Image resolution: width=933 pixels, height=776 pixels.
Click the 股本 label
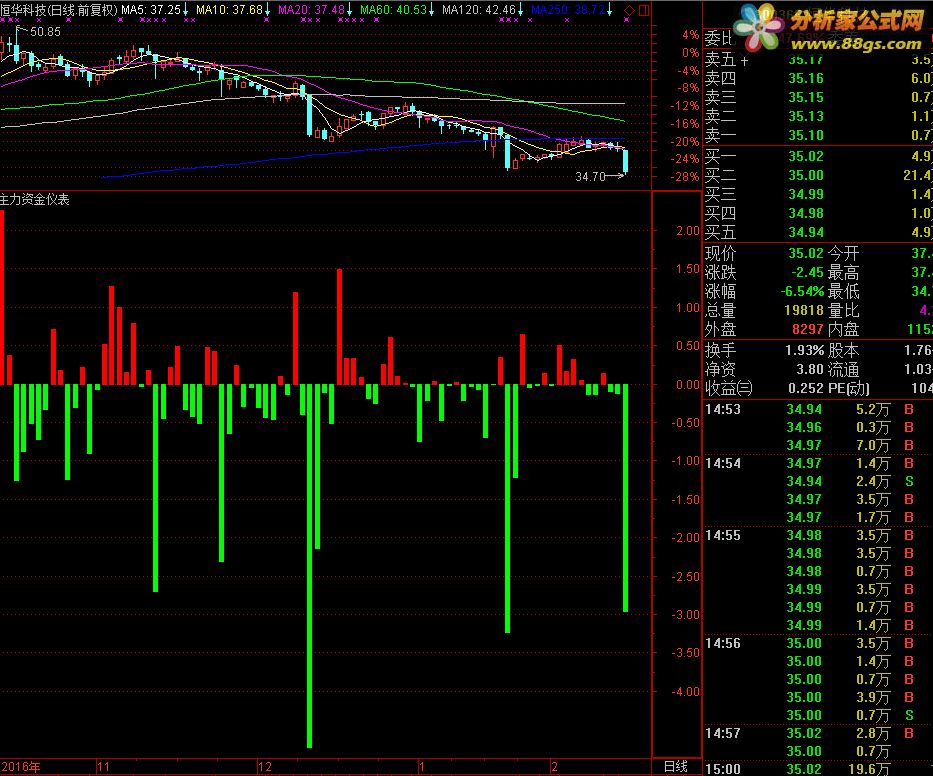pyautogui.click(x=843, y=351)
